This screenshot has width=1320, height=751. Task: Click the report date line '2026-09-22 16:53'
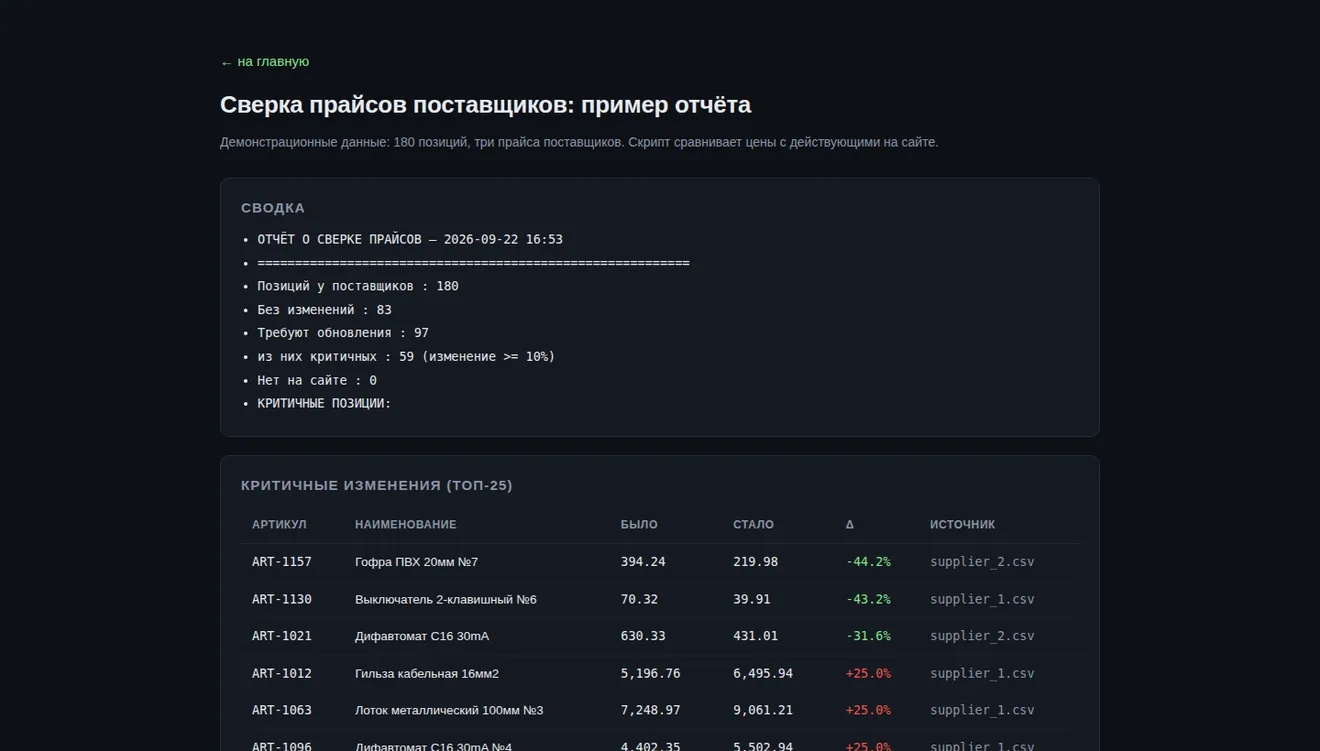[503, 239]
